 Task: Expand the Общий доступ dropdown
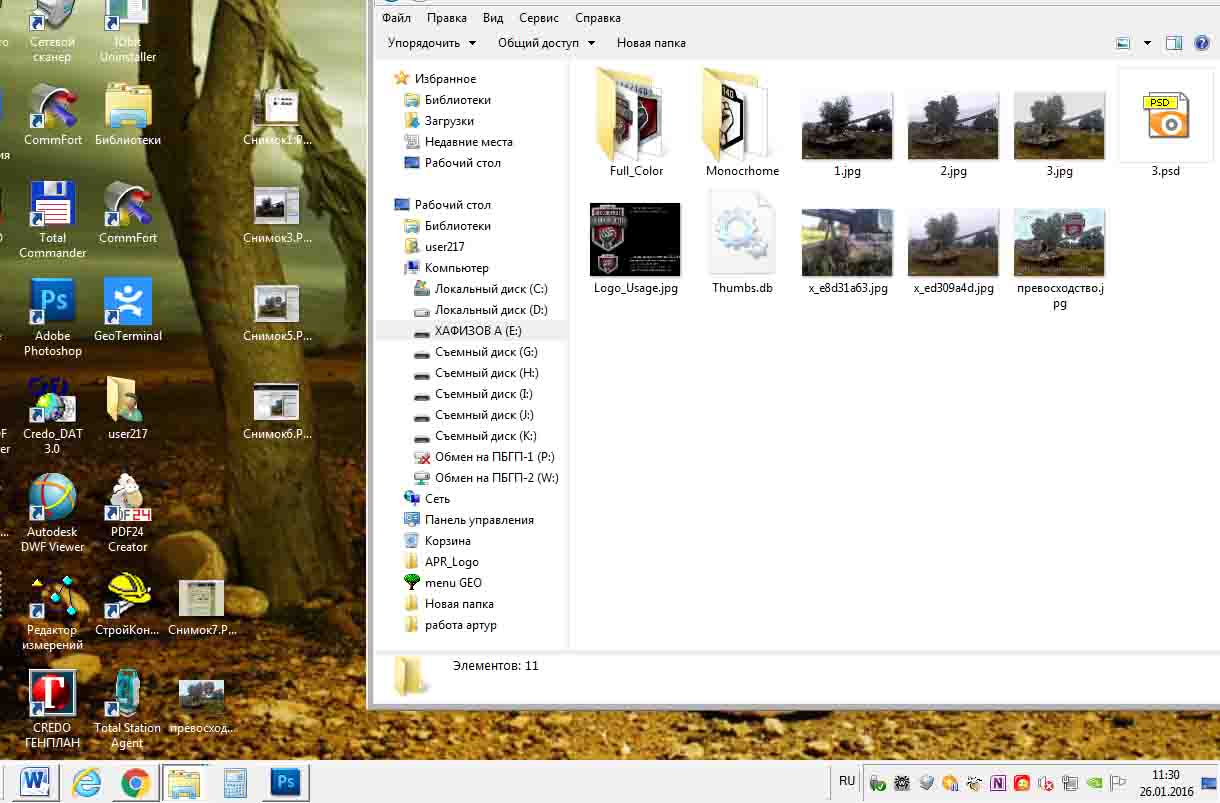(x=546, y=43)
